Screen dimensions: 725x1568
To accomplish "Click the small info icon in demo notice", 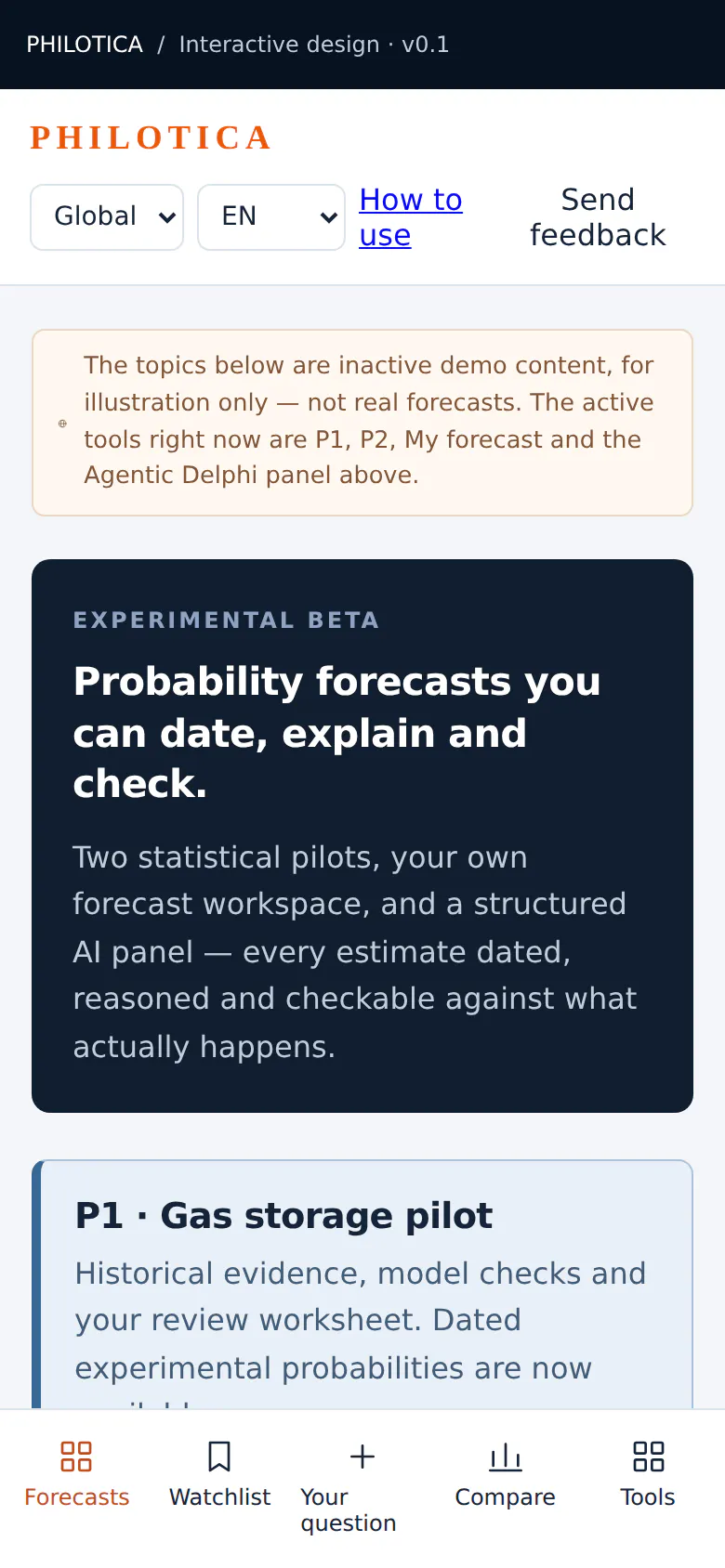I will point(63,423).
